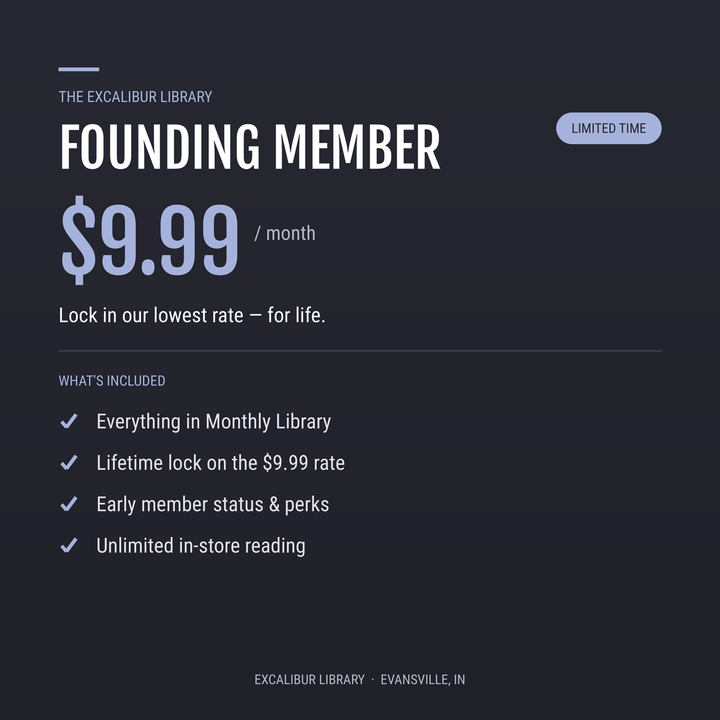The image size is (720, 720).
Task: Click EVANSVILLE, IN in the footer
Action: pyautogui.click(x=423, y=680)
